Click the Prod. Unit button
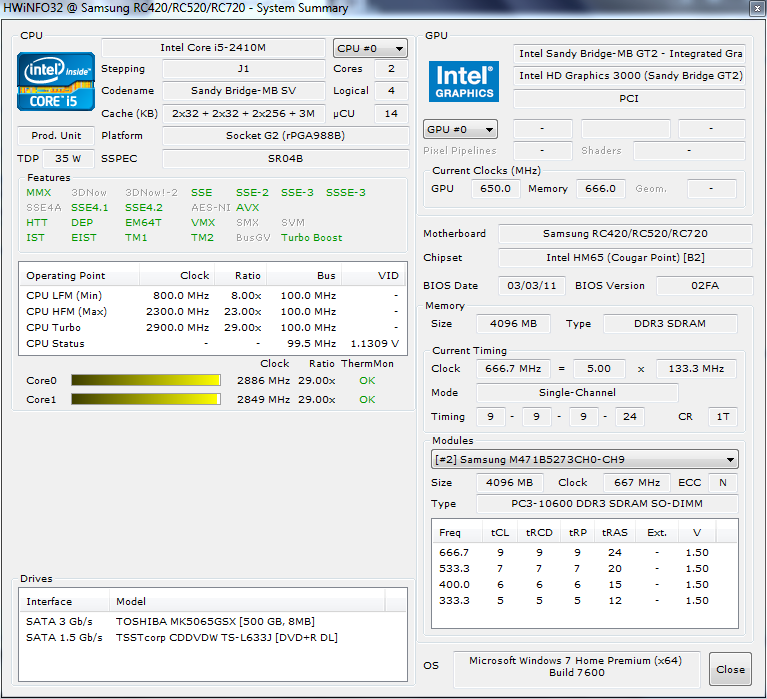The width and height of the screenshot is (767, 699). pyautogui.click(x=56, y=135)
